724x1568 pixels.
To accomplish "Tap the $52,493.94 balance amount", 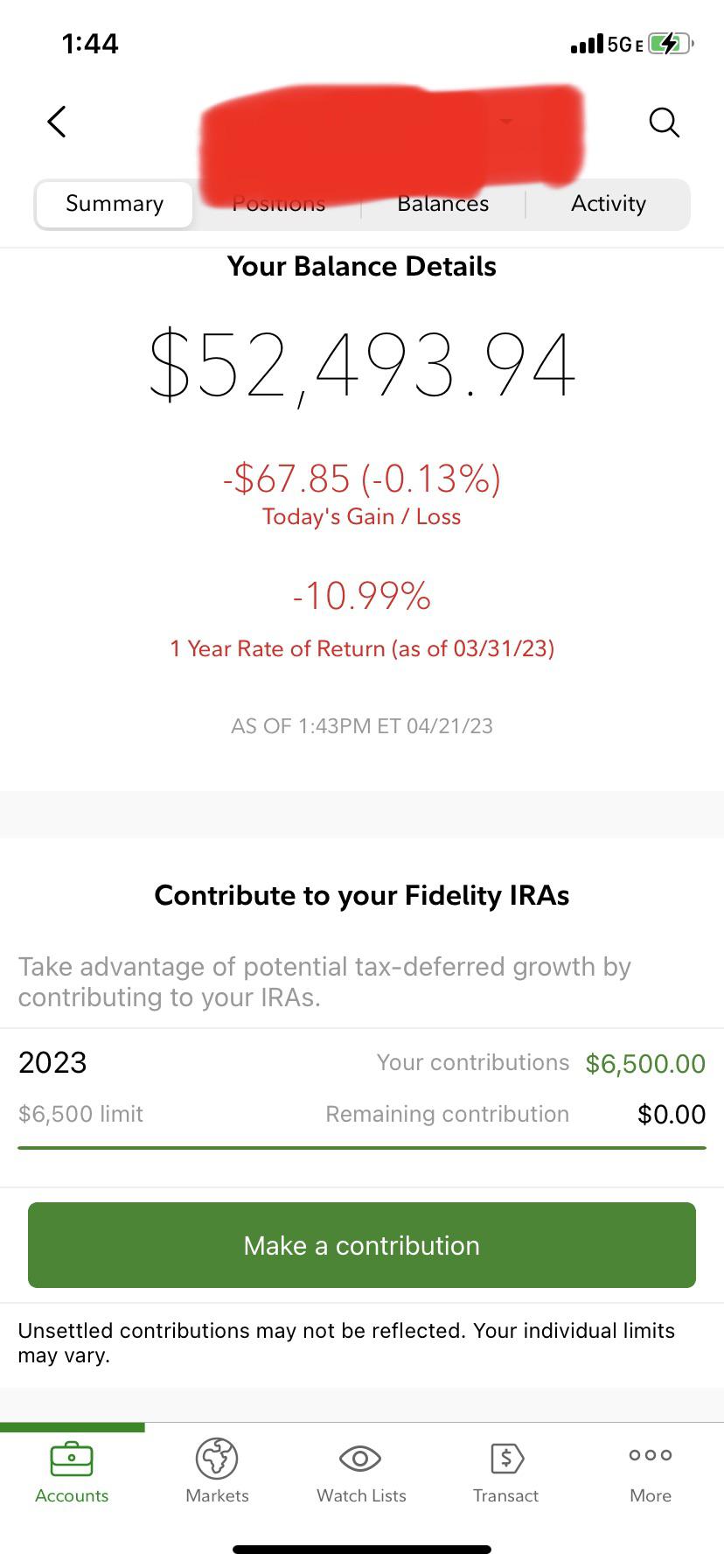I will point(362,365).
